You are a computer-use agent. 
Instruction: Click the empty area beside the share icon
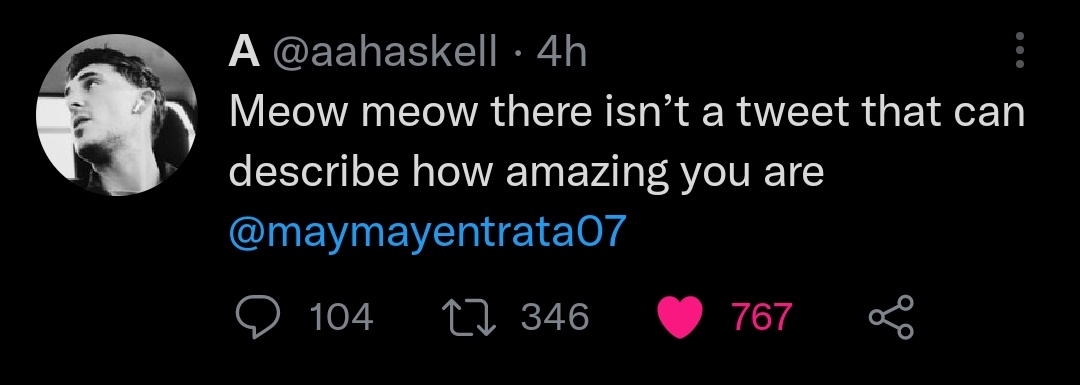[992, 318]
